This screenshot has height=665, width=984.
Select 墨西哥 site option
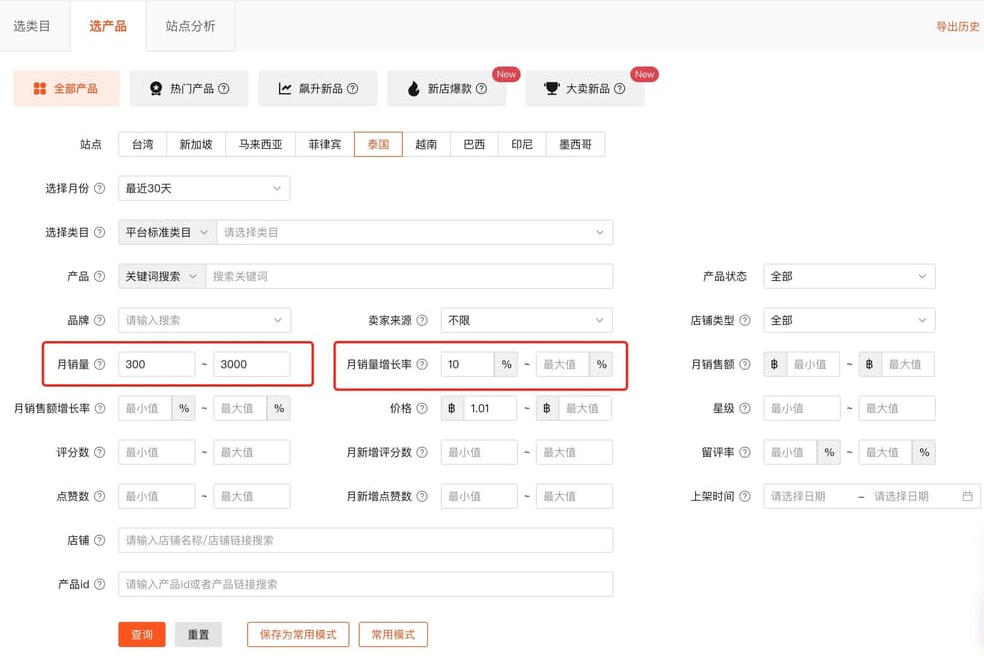[575, 144]
